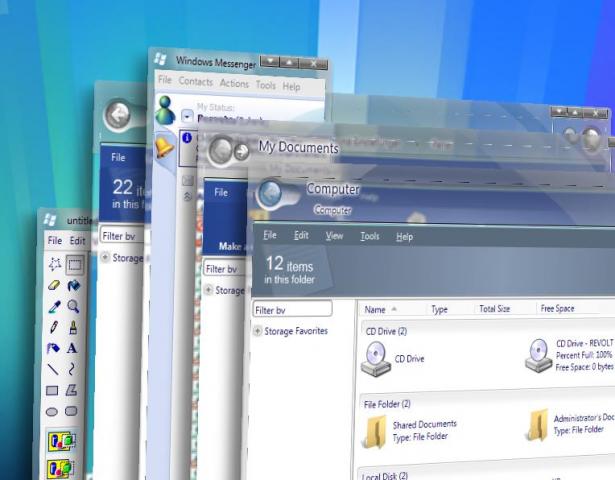Screen dimensions: 615x480
Task: Pick the Eraser tool in Paint
Action: [53, 285]
